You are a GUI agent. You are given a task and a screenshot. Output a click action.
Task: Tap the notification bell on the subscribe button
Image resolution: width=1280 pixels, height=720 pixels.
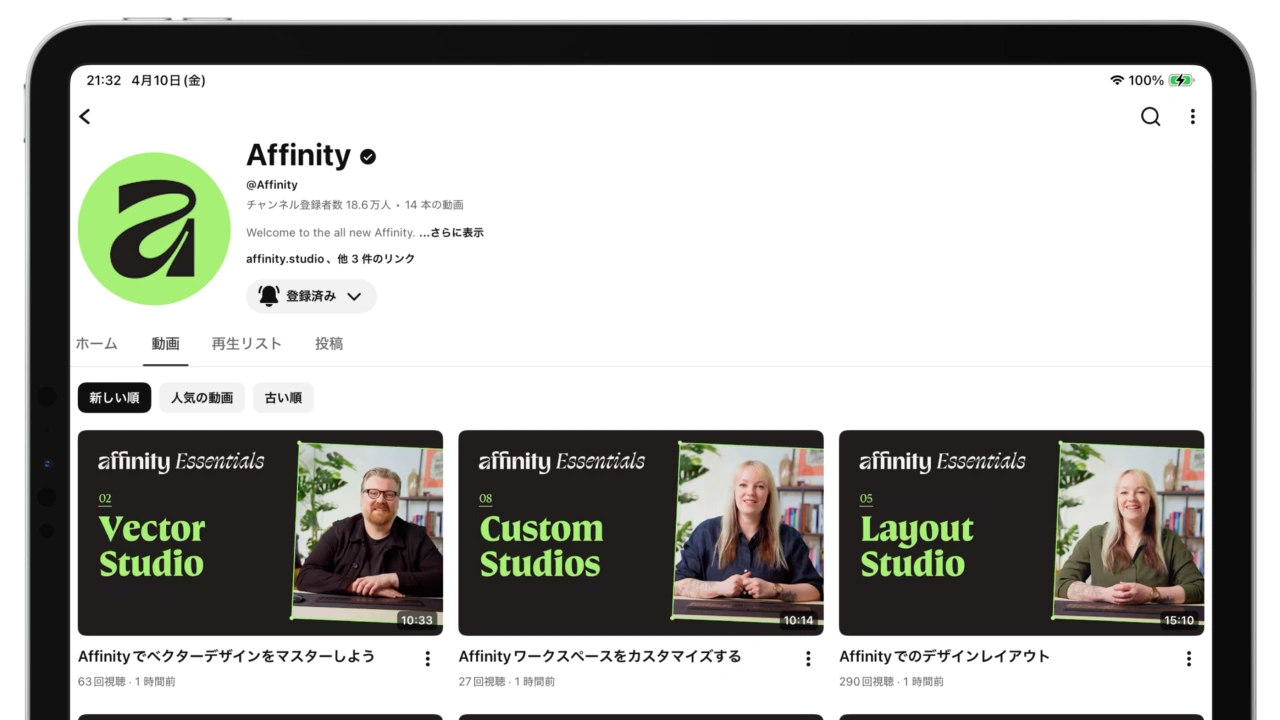click(x=267, y=296)
